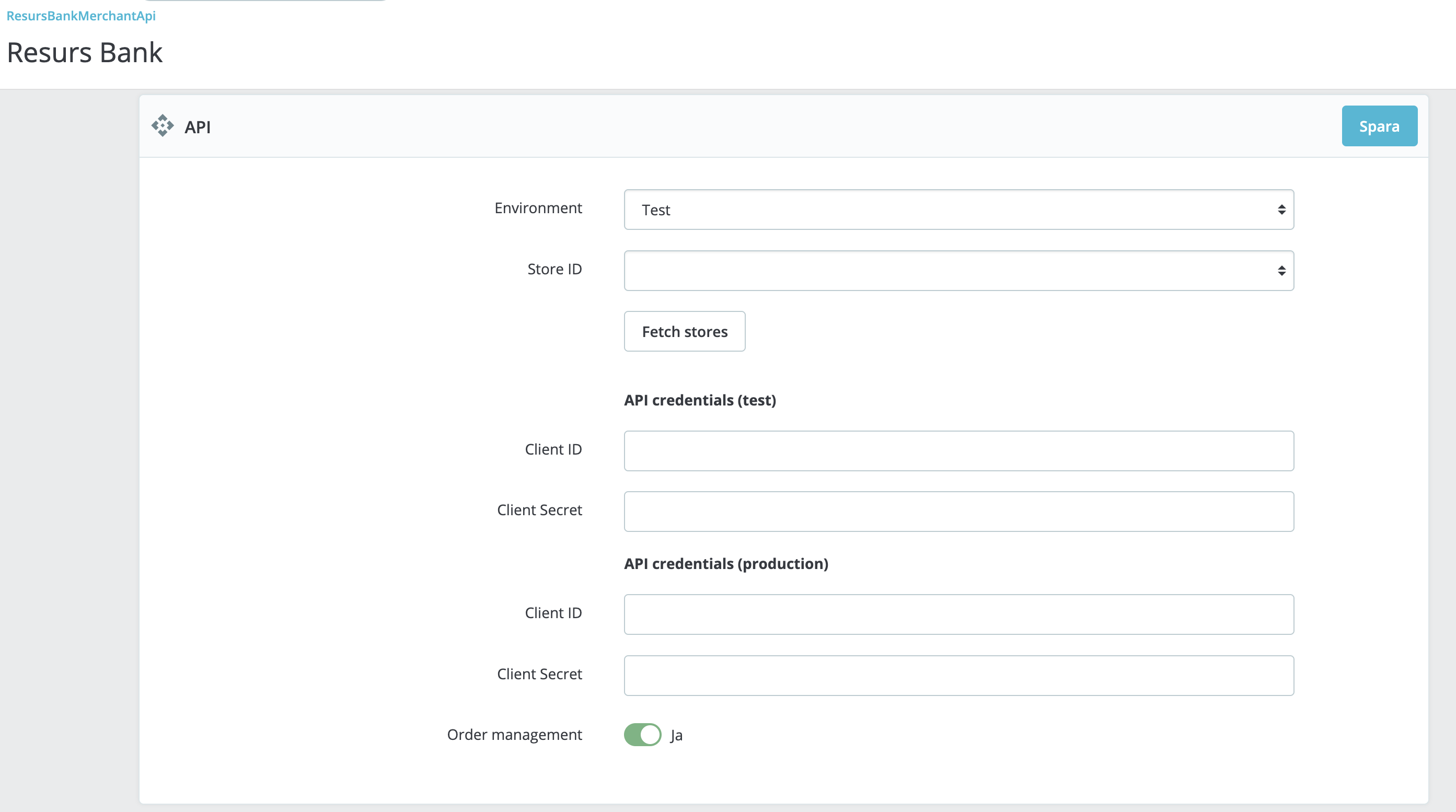The width and height of the screenshot is (1456, 812).
Task: Click the Order management label
Action: 514,735
